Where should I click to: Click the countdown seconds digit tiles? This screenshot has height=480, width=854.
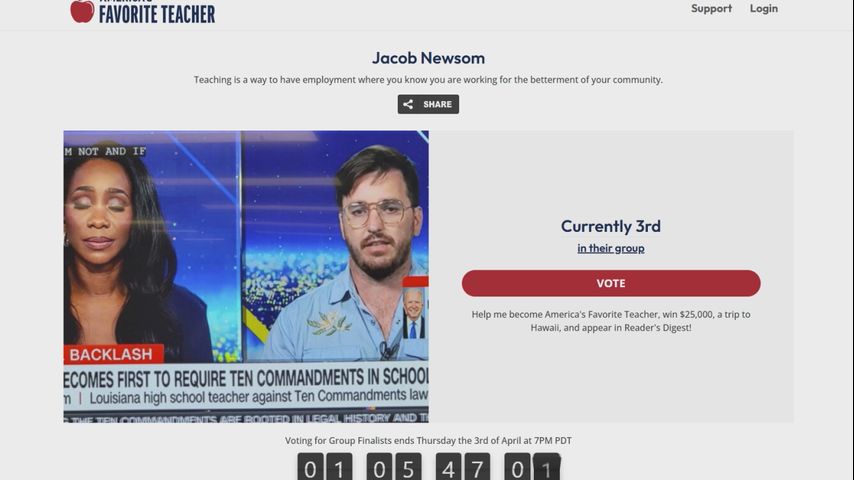click(x=532, y=467)
